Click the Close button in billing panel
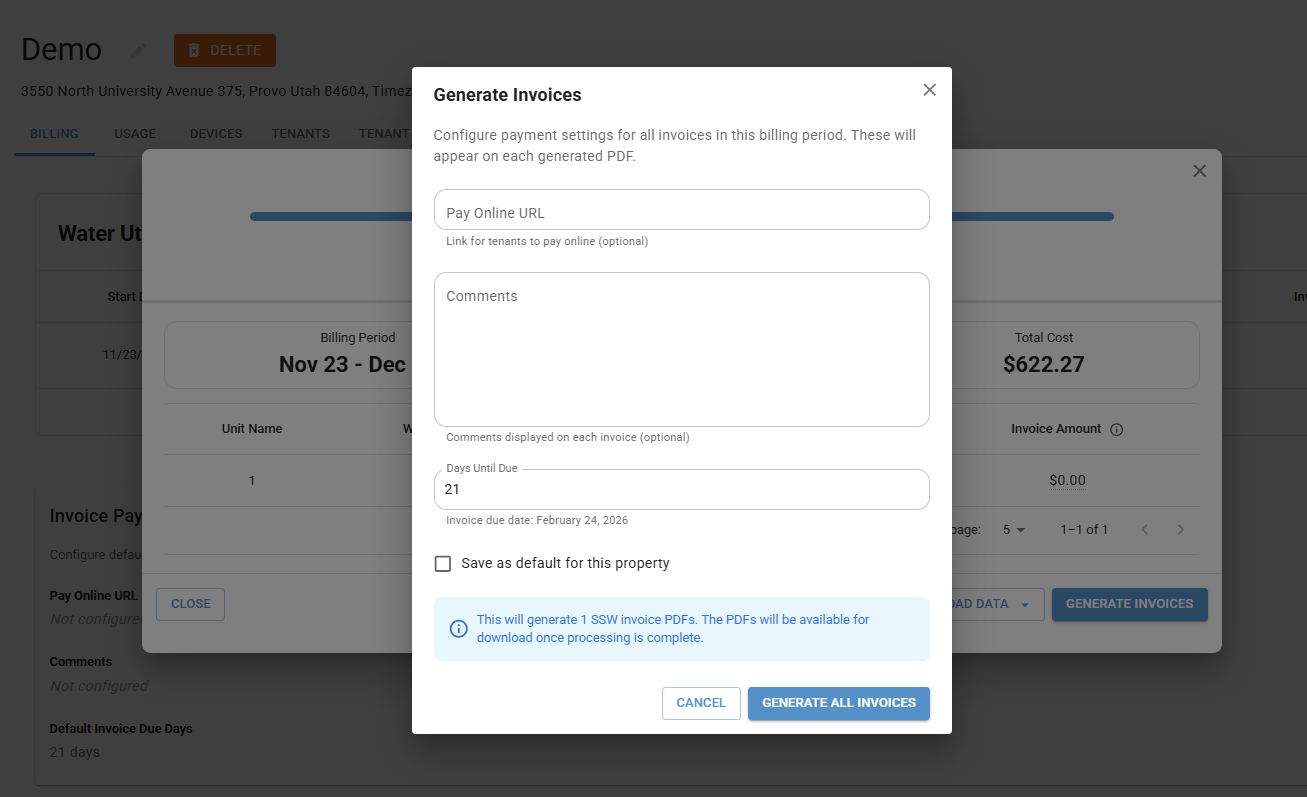1307x797 pixels. coord(190,604)
